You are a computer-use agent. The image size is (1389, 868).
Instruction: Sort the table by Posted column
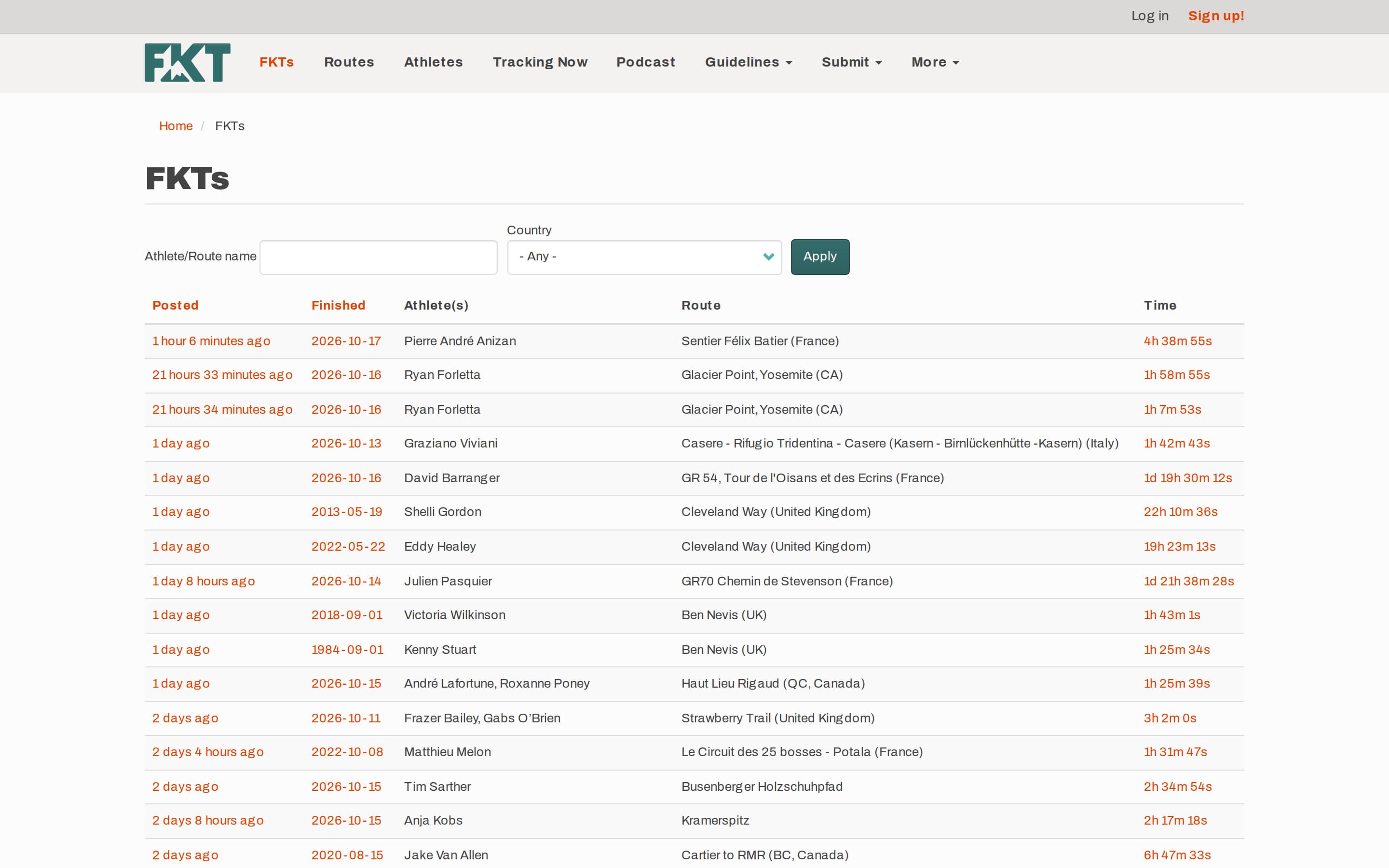pyautogui.click(x=175, y=305)
